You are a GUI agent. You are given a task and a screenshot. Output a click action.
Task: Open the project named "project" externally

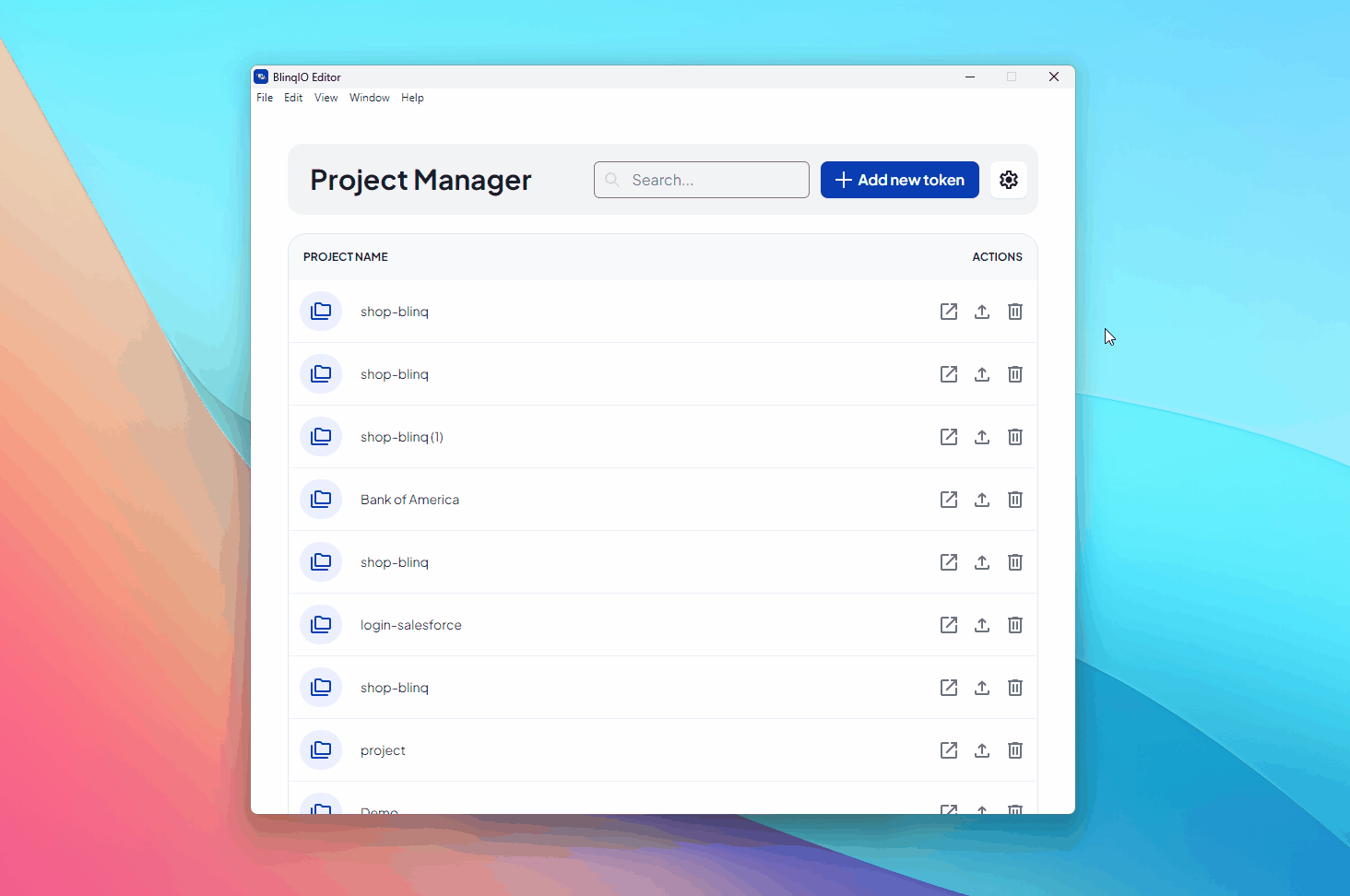[949, 750]
